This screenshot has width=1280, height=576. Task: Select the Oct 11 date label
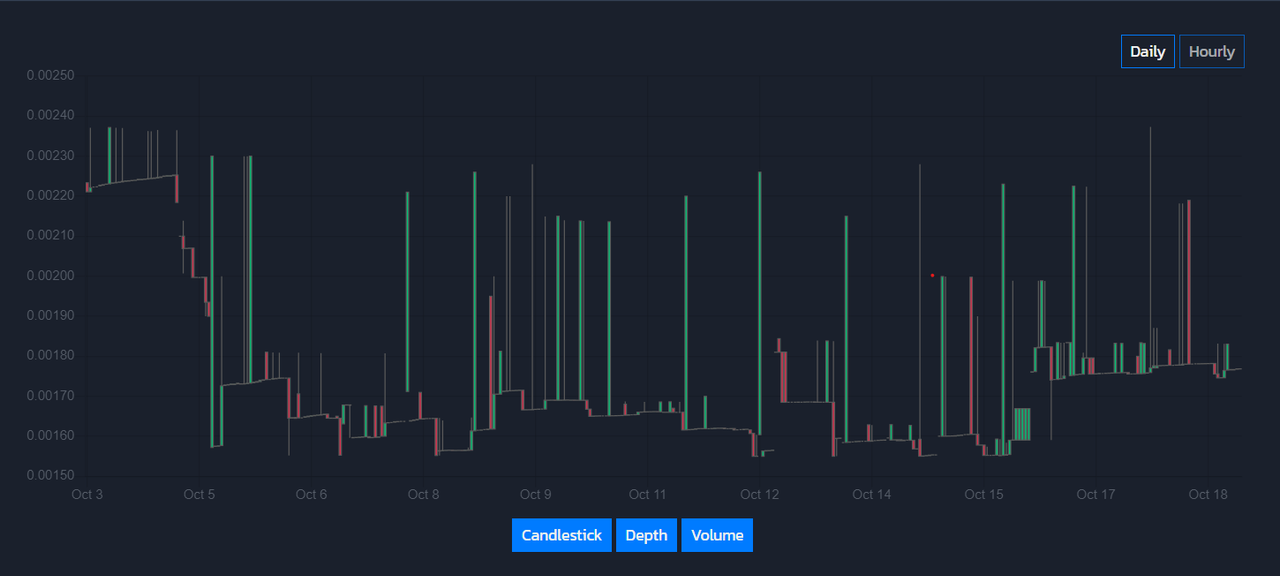tap(647, 494)
